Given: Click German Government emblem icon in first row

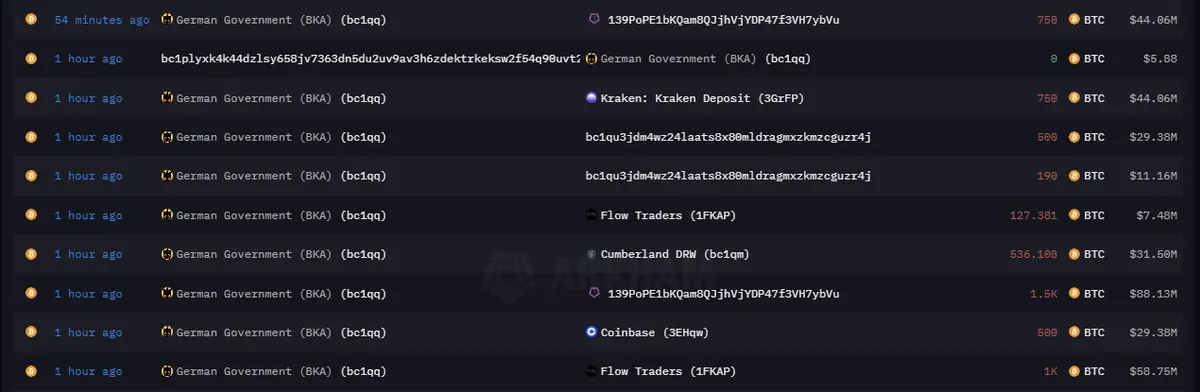Looking at the screenshot, I should [x=167, y=19].
